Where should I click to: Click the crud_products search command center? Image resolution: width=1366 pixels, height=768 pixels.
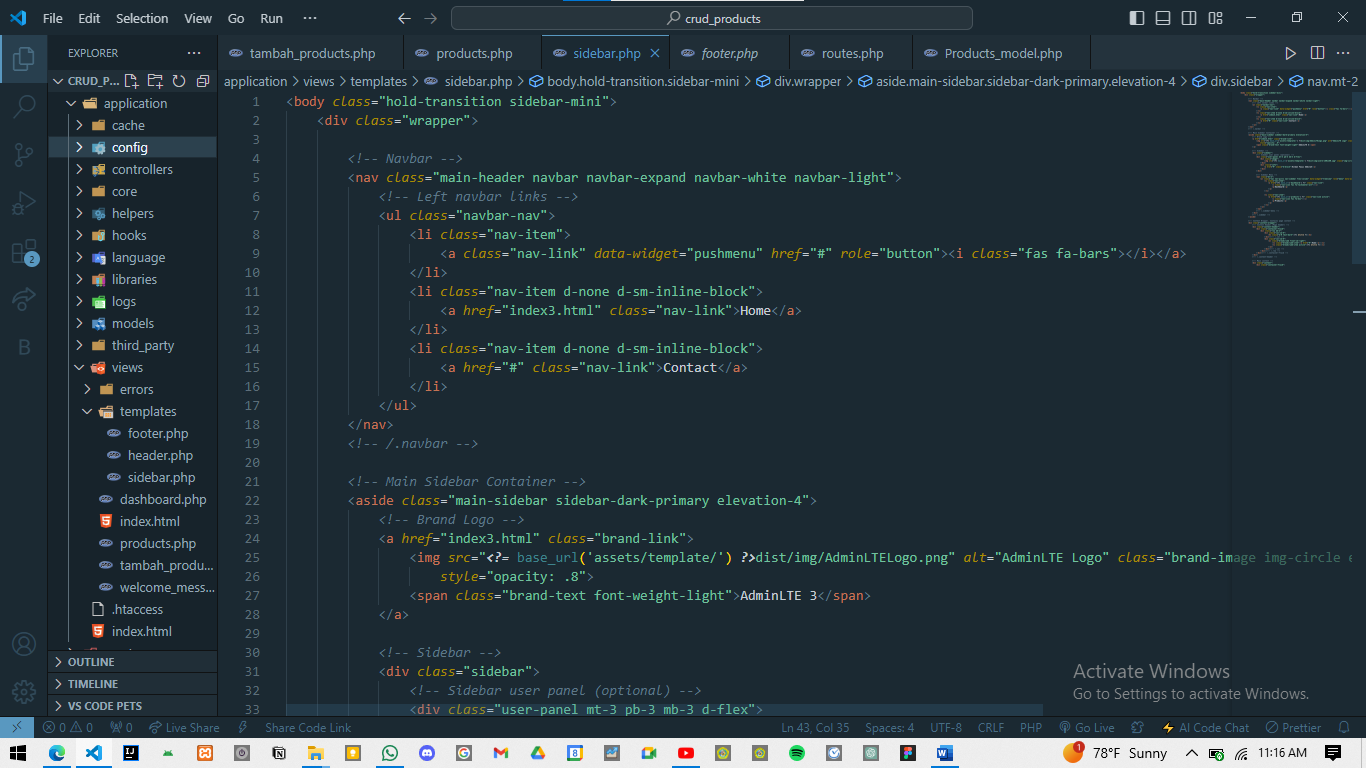[712, 18]
